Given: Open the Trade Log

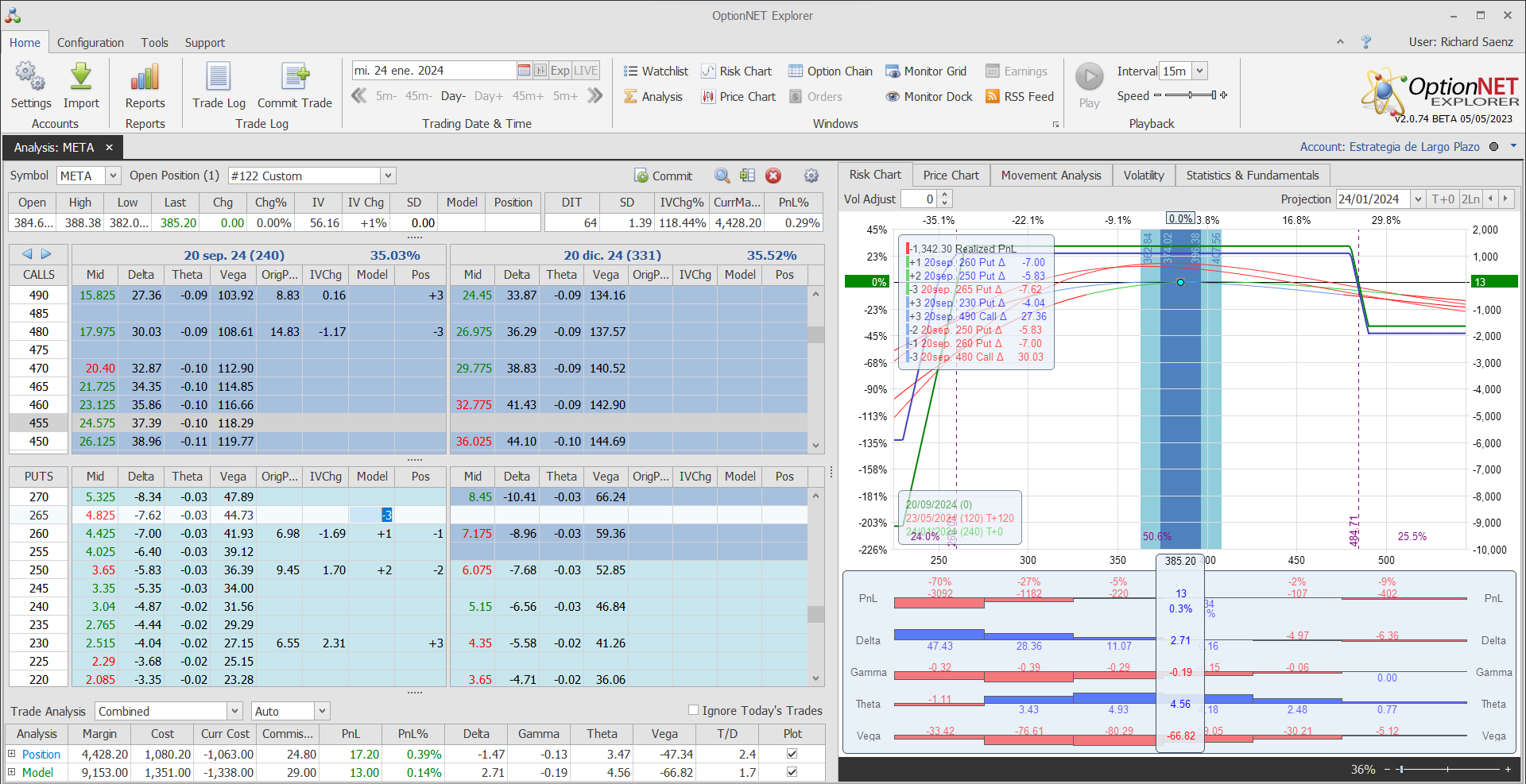Looking at the screenshot, I should pos(219,86).
